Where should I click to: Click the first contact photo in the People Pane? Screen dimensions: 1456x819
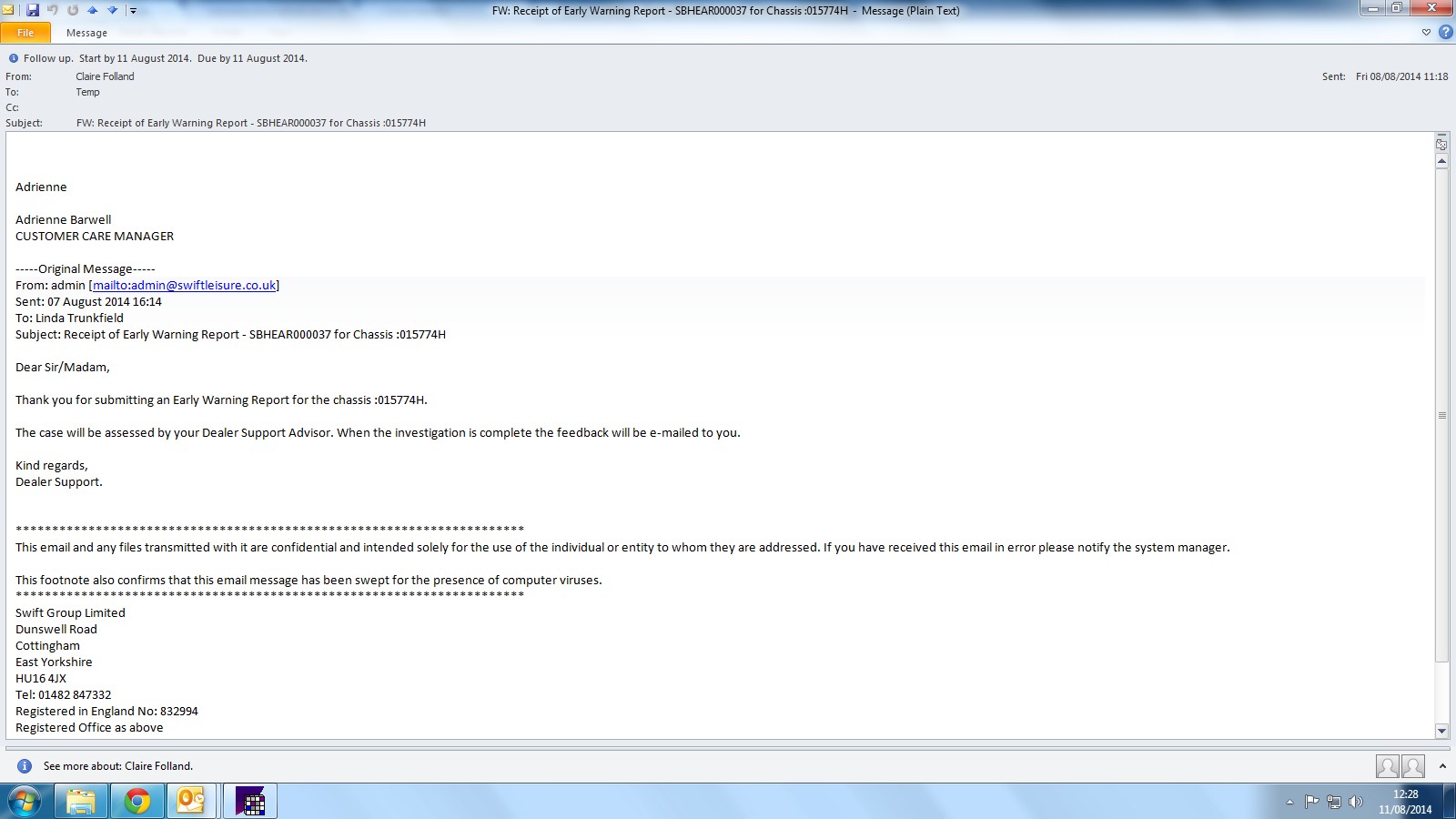[x=1387, y=766]
